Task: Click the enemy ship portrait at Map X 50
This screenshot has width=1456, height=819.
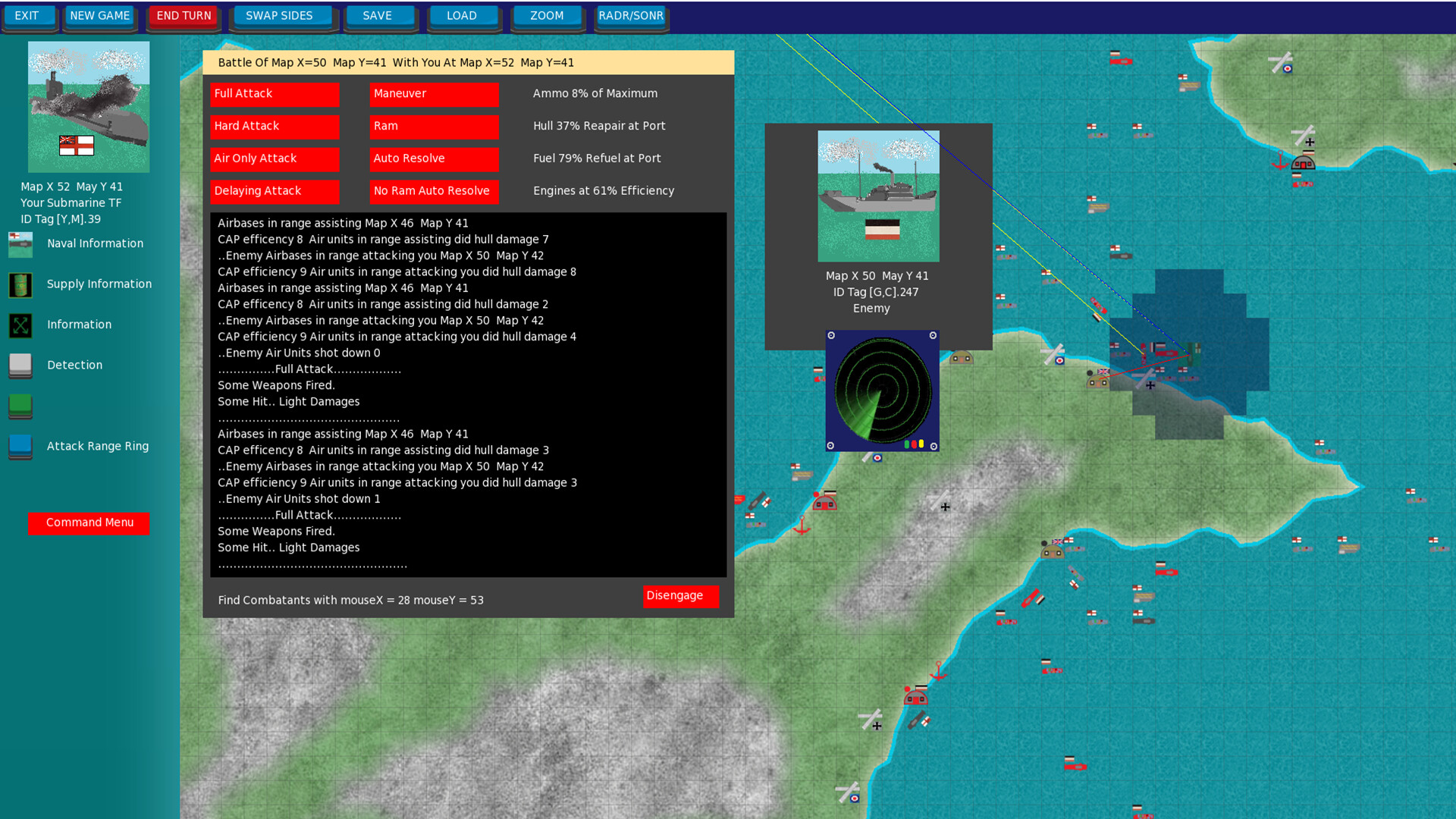Action: click(877, 196)
